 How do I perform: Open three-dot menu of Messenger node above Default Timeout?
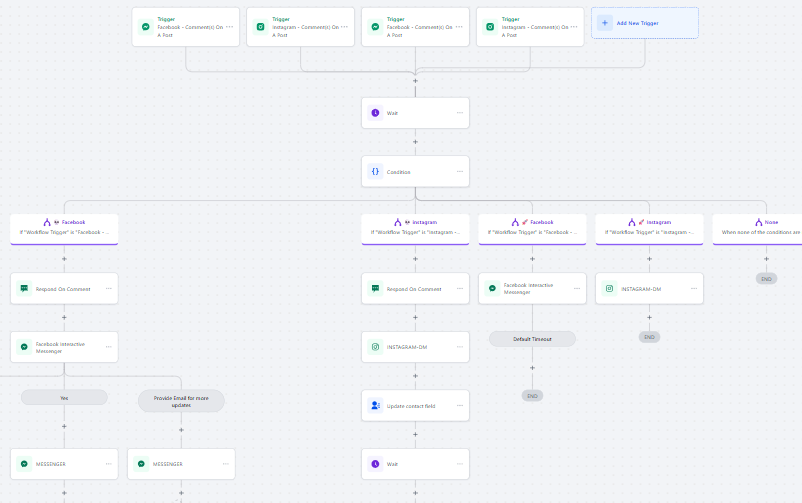coord(577,289)
